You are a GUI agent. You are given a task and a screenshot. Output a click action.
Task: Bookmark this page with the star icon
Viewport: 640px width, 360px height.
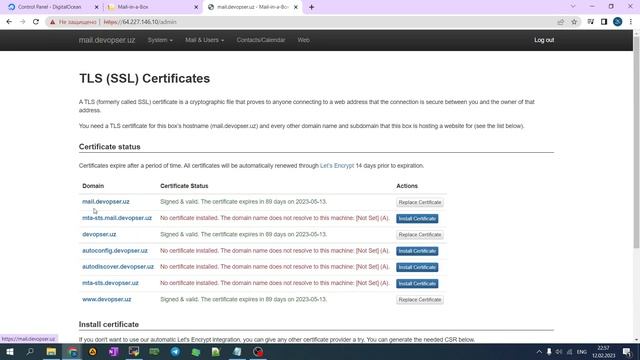tap(574, 22)
